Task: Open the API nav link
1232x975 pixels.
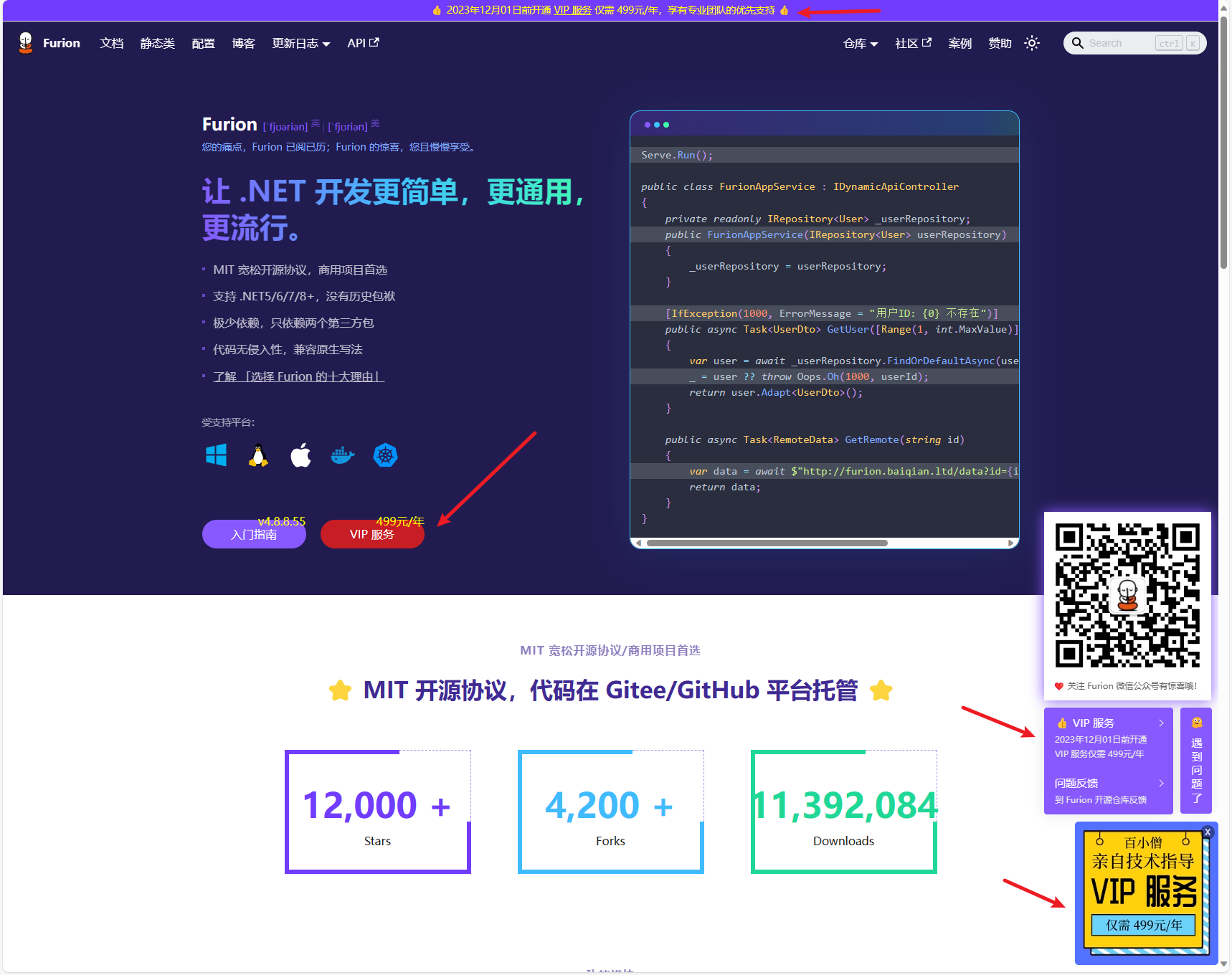Action: (x=363, y=43)
